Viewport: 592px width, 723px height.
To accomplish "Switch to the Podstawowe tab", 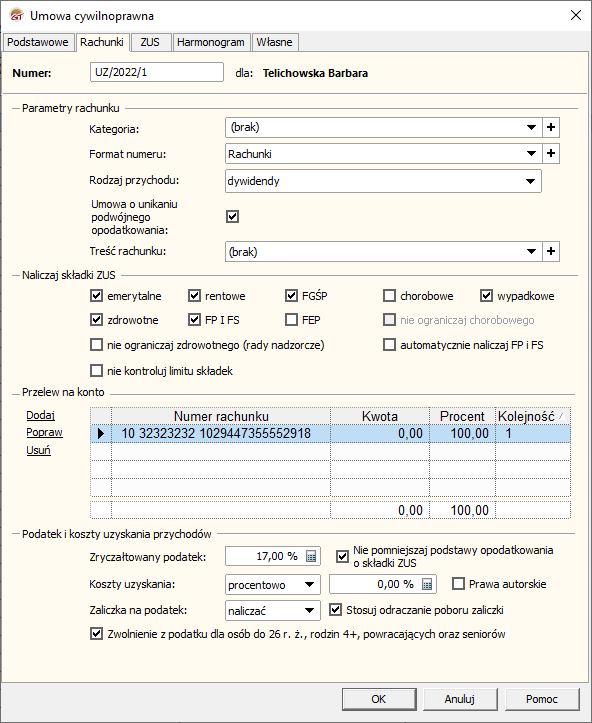I will tap(38, 42).
